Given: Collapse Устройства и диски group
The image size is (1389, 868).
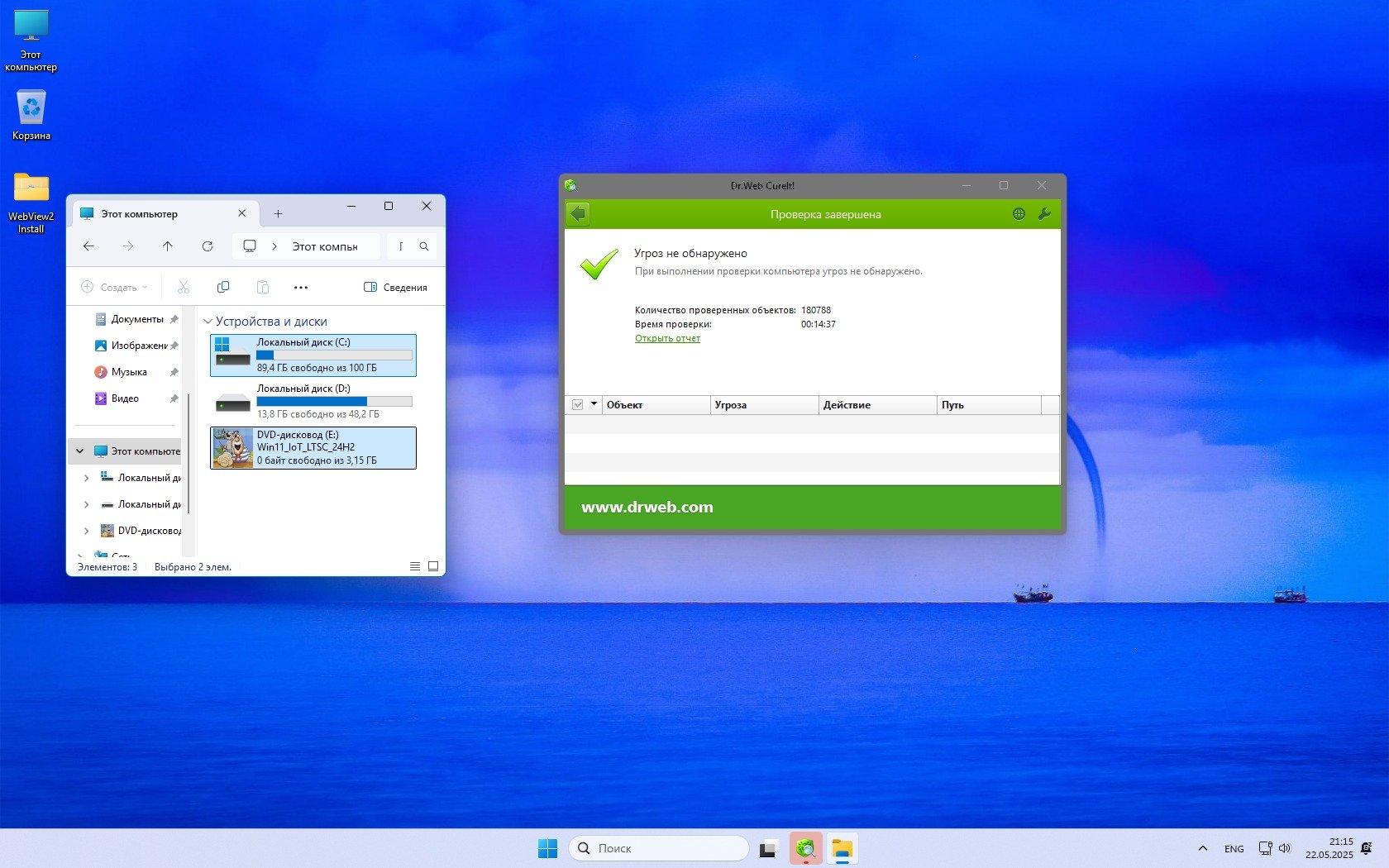Looking at the screenshot, I should (208, 322).
